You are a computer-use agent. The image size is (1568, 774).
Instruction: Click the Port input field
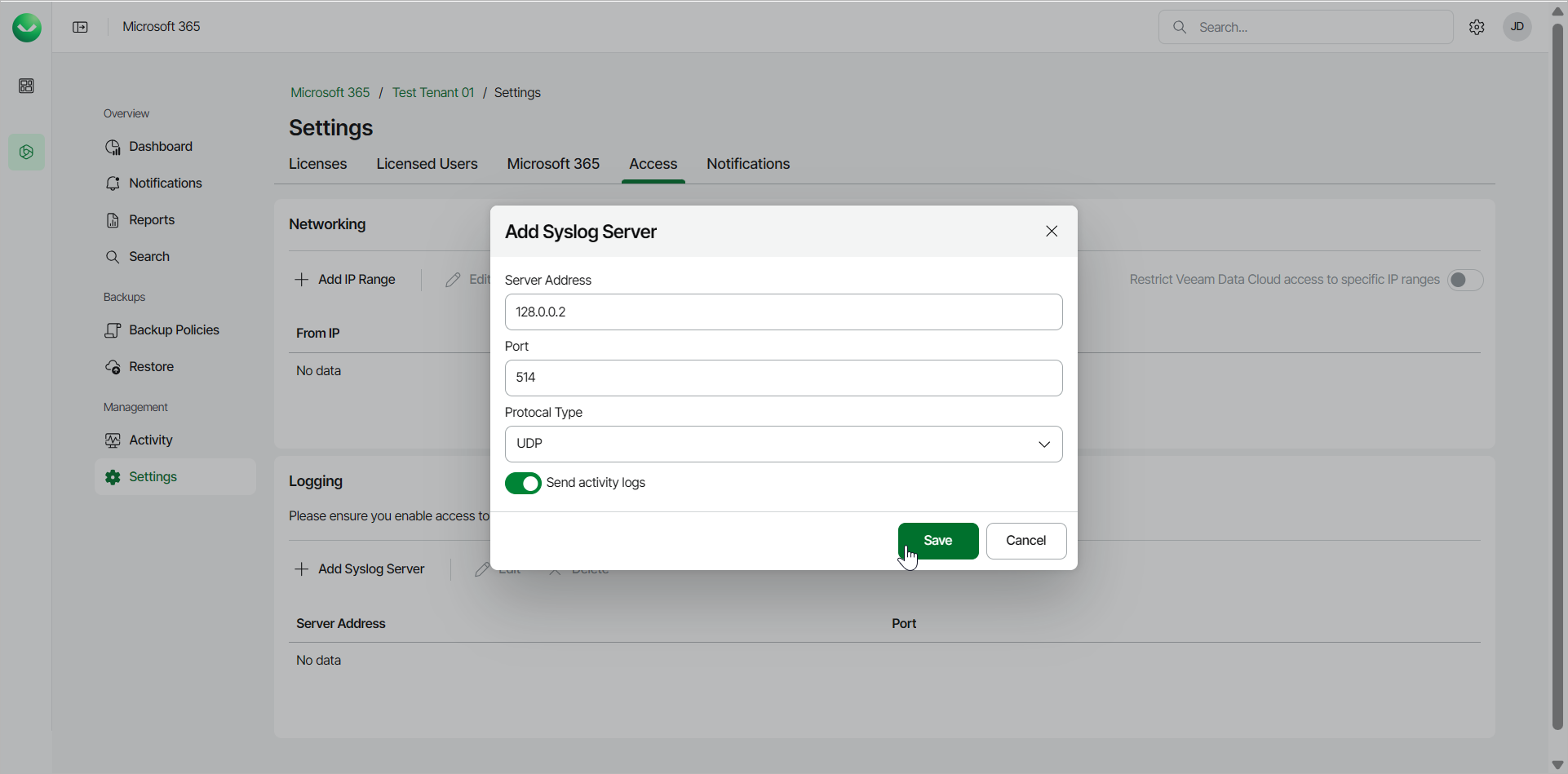[x=783, y=378]
